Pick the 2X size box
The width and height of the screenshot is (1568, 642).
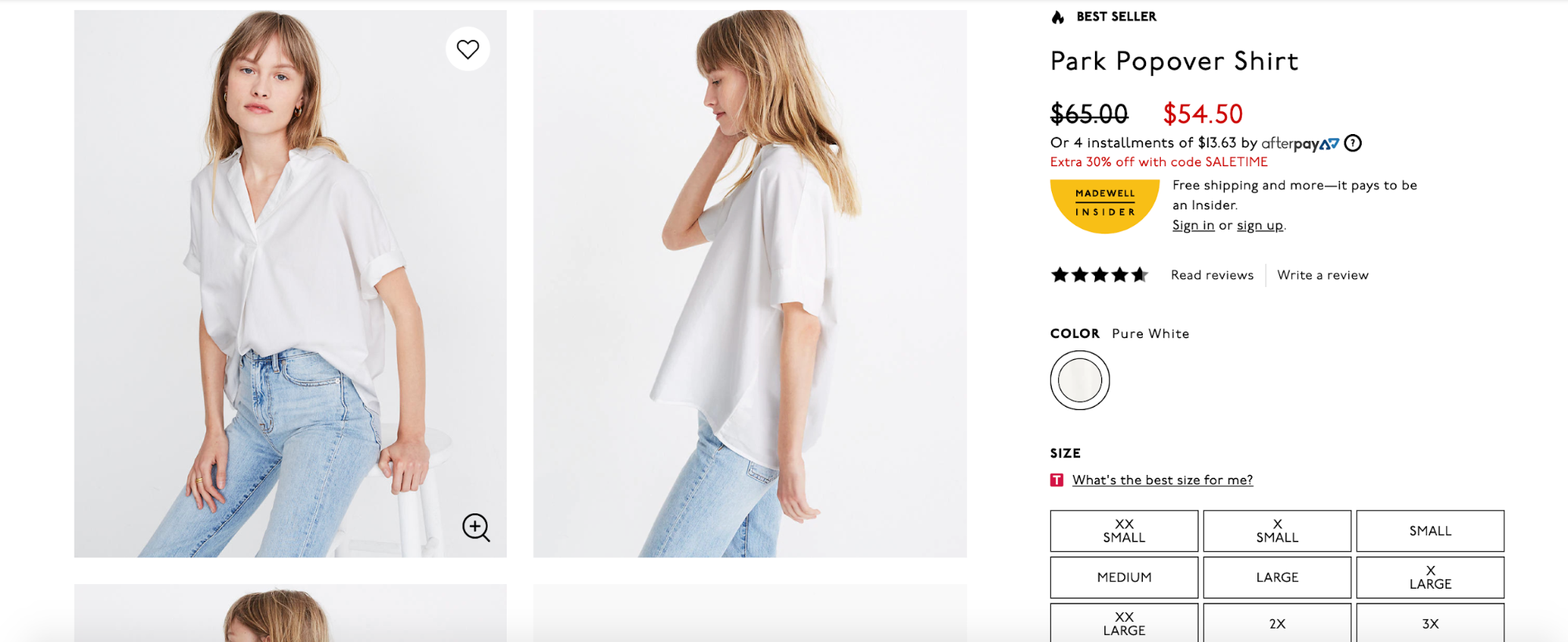(1277, 623)
